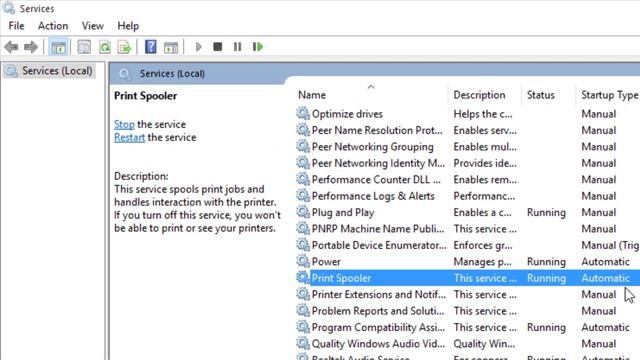640x360 pixels.
Task: Open the blue Help toolbar icon
Action: 151,47
